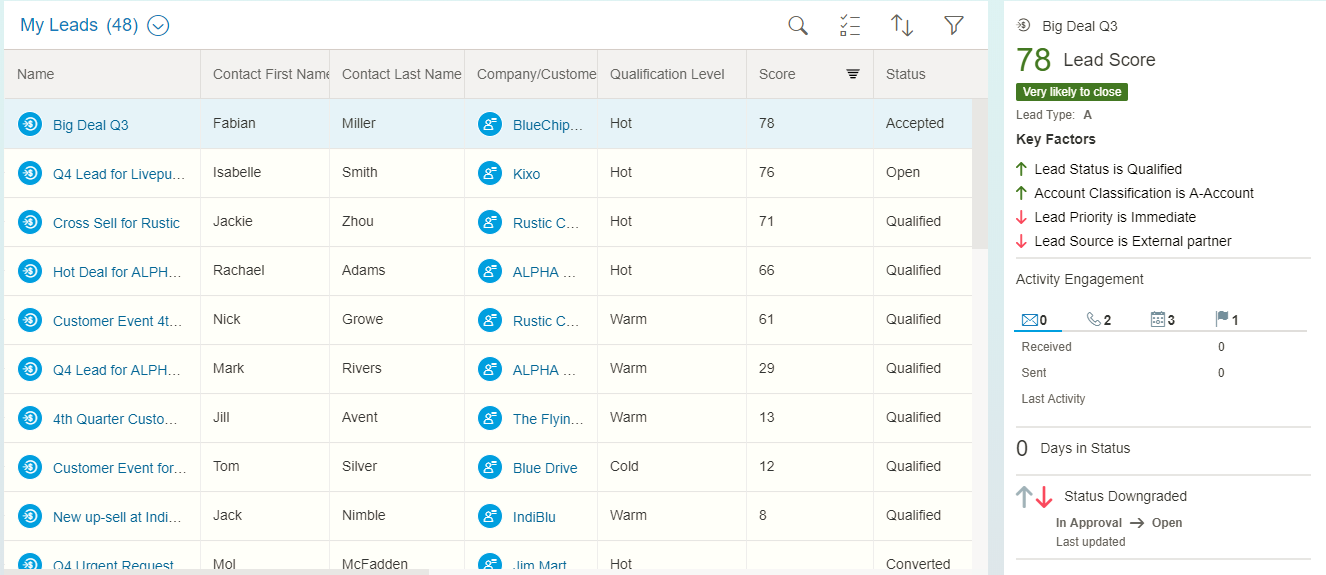Expand the My Leads view dropdown
1326x575 pixels.
click(x=158, y=26)
